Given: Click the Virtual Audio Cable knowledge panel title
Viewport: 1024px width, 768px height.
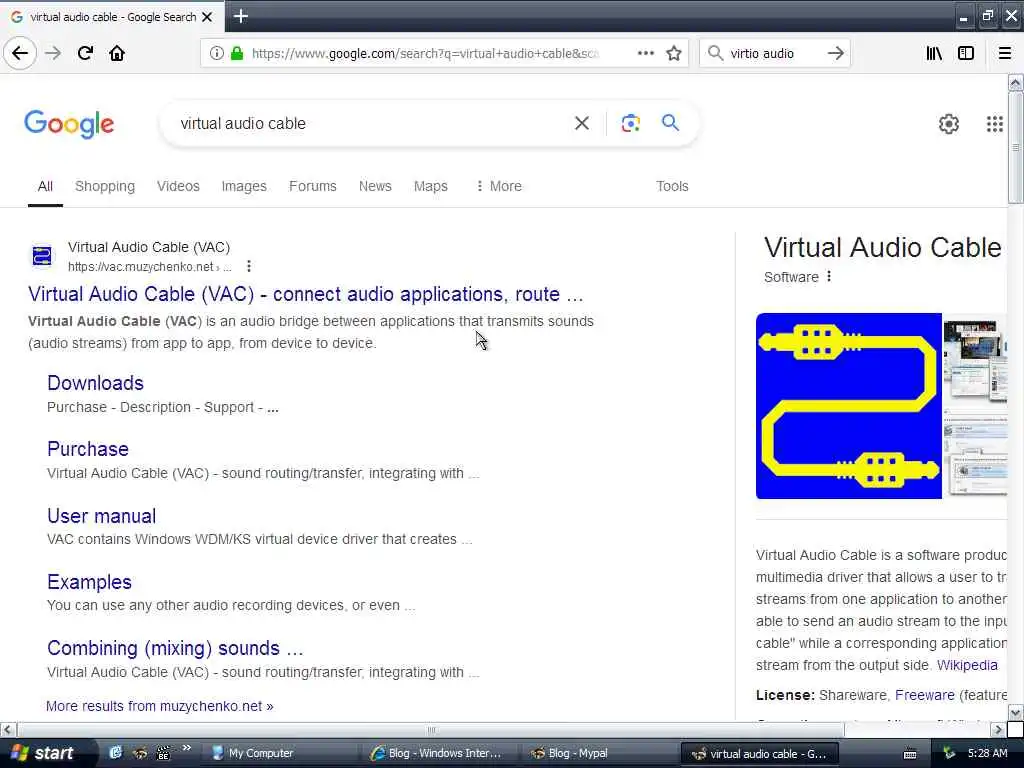Looking at the screenshot, I should coord(882,248).
